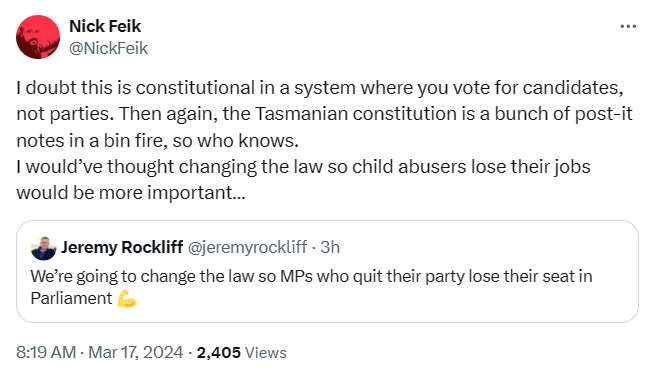Click the Views label beside the count
The image size is (649, 372).
click(266, 353)
